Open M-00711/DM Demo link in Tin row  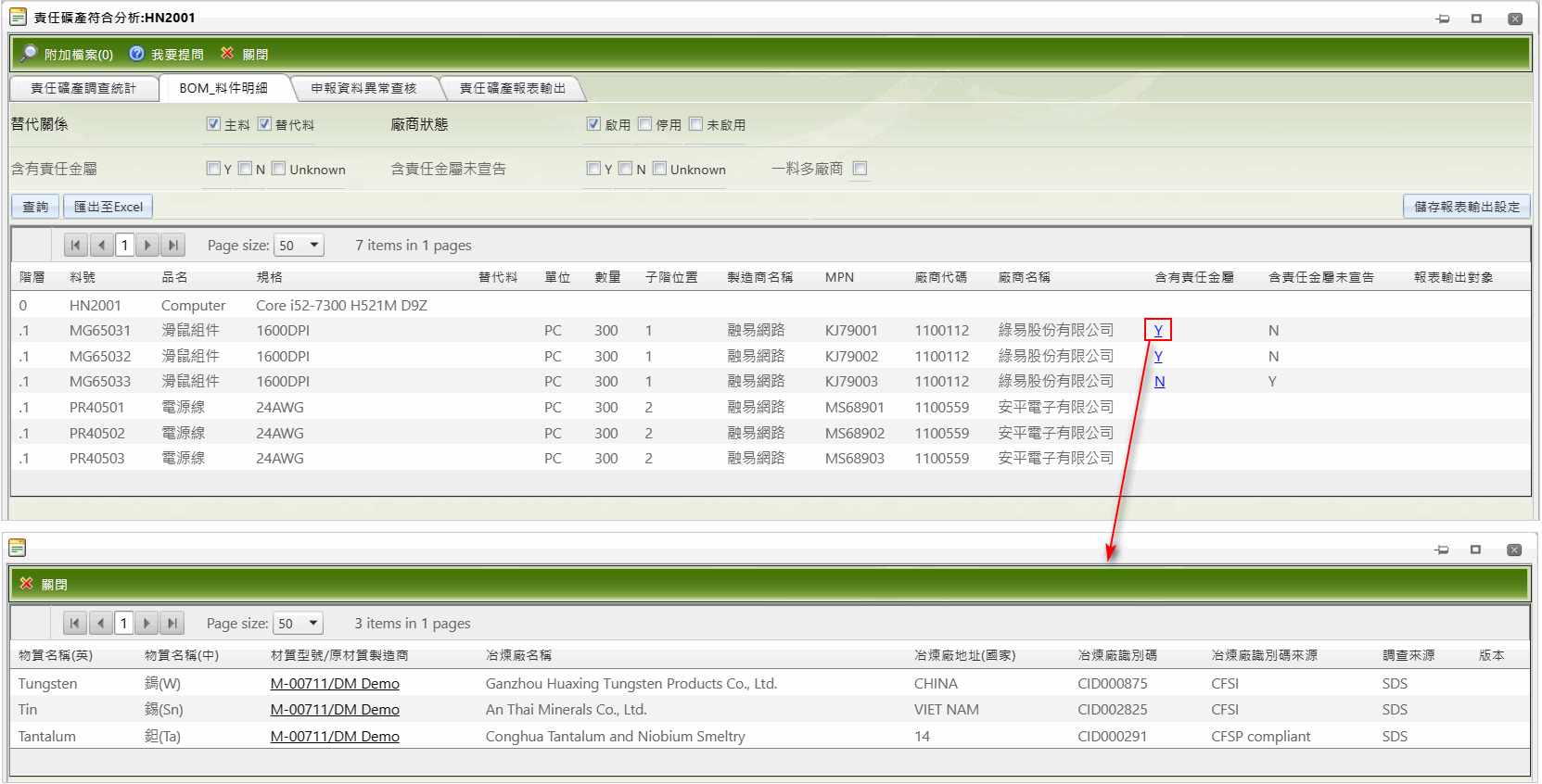335,710
